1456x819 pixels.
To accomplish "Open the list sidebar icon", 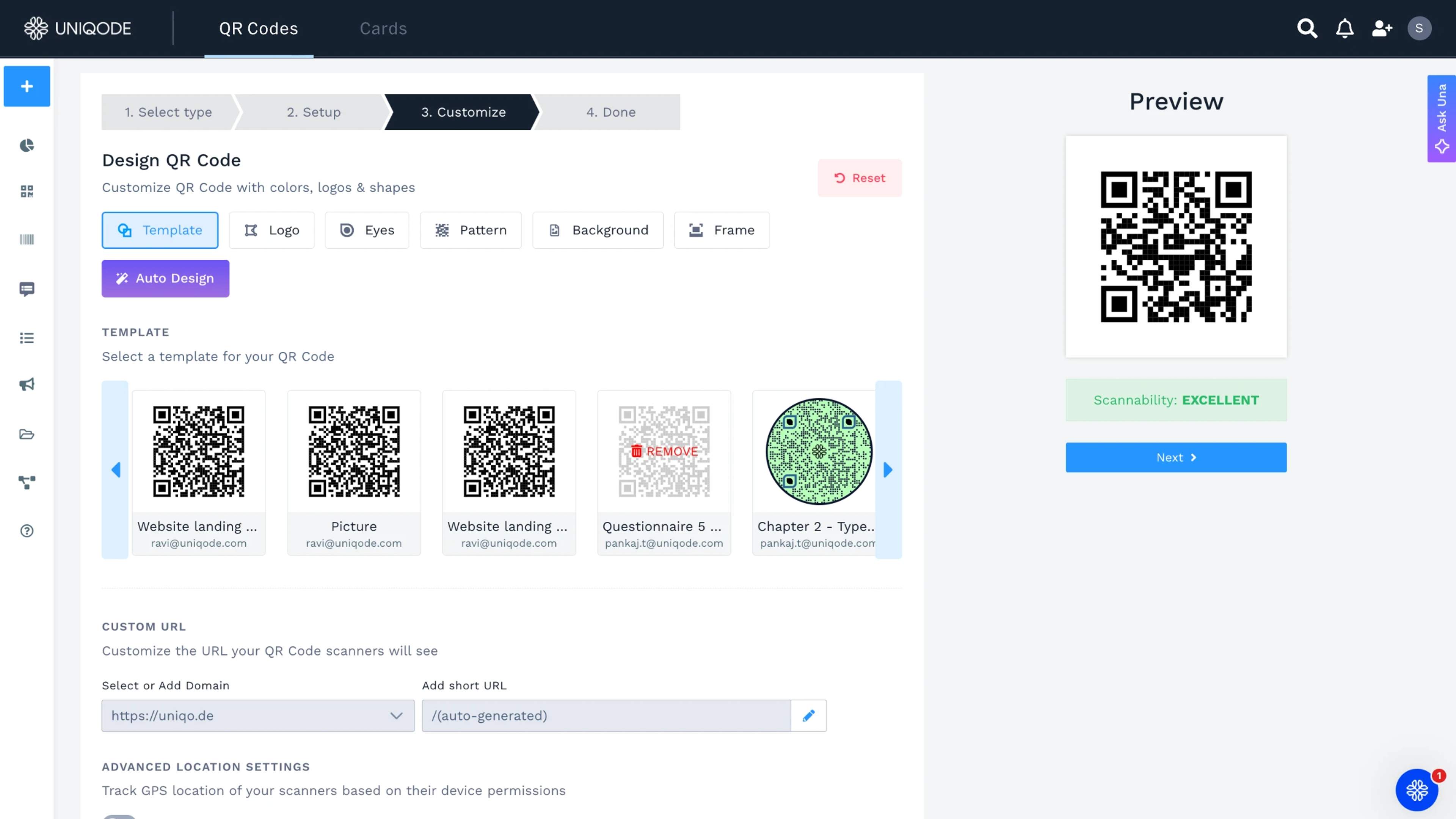I will pyautogui.click(x=27, y=338).
